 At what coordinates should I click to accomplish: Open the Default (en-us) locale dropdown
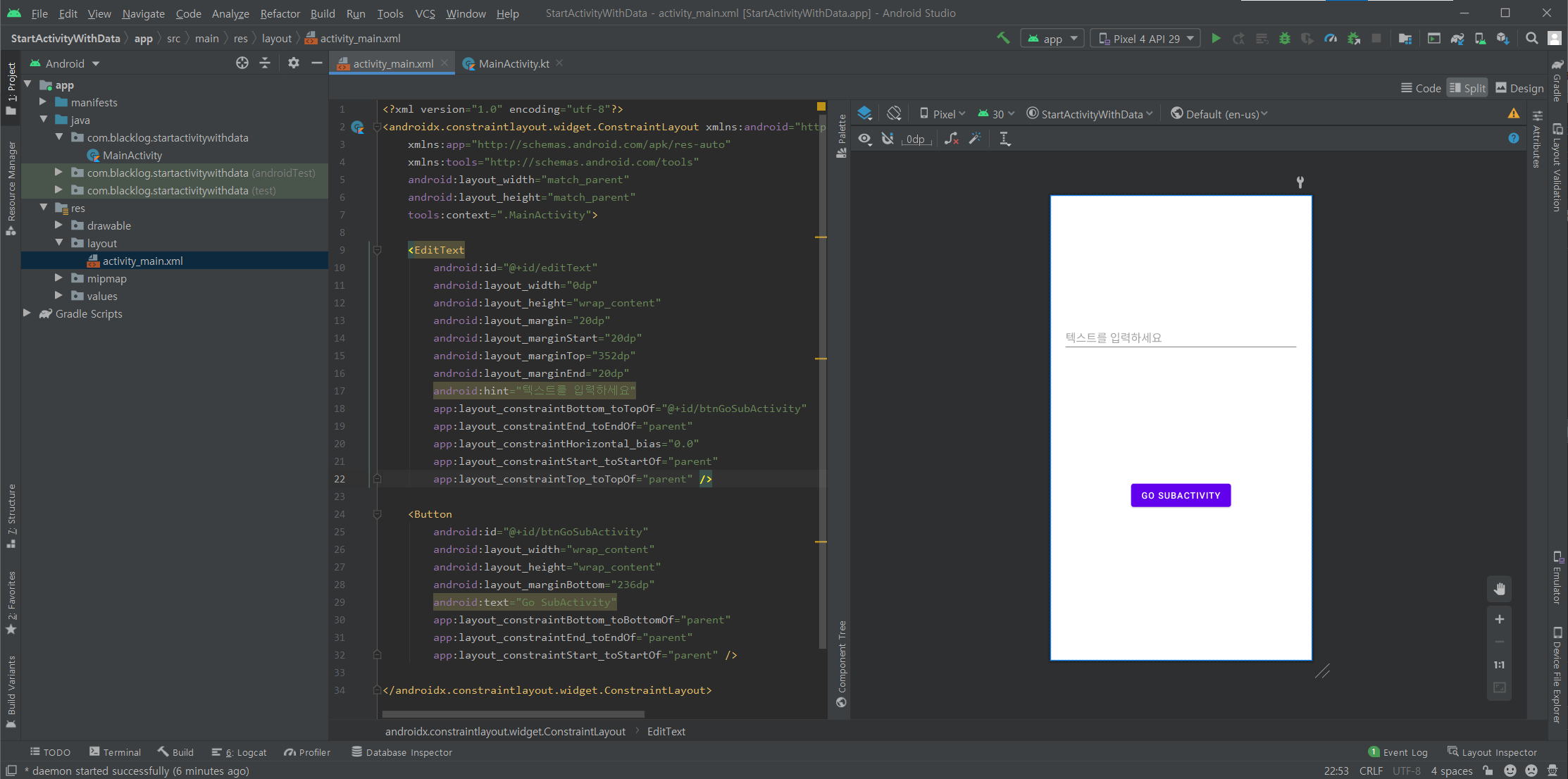(x=1219, y=114)
